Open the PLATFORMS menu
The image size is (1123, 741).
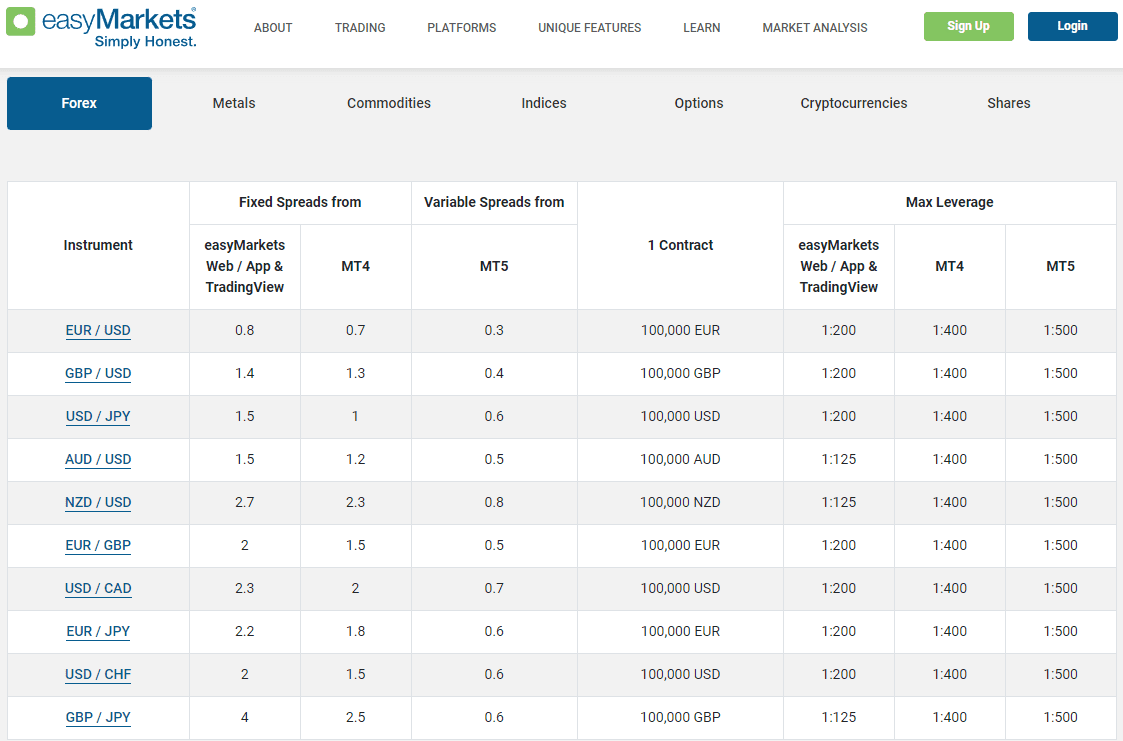[x=461, y=27]
